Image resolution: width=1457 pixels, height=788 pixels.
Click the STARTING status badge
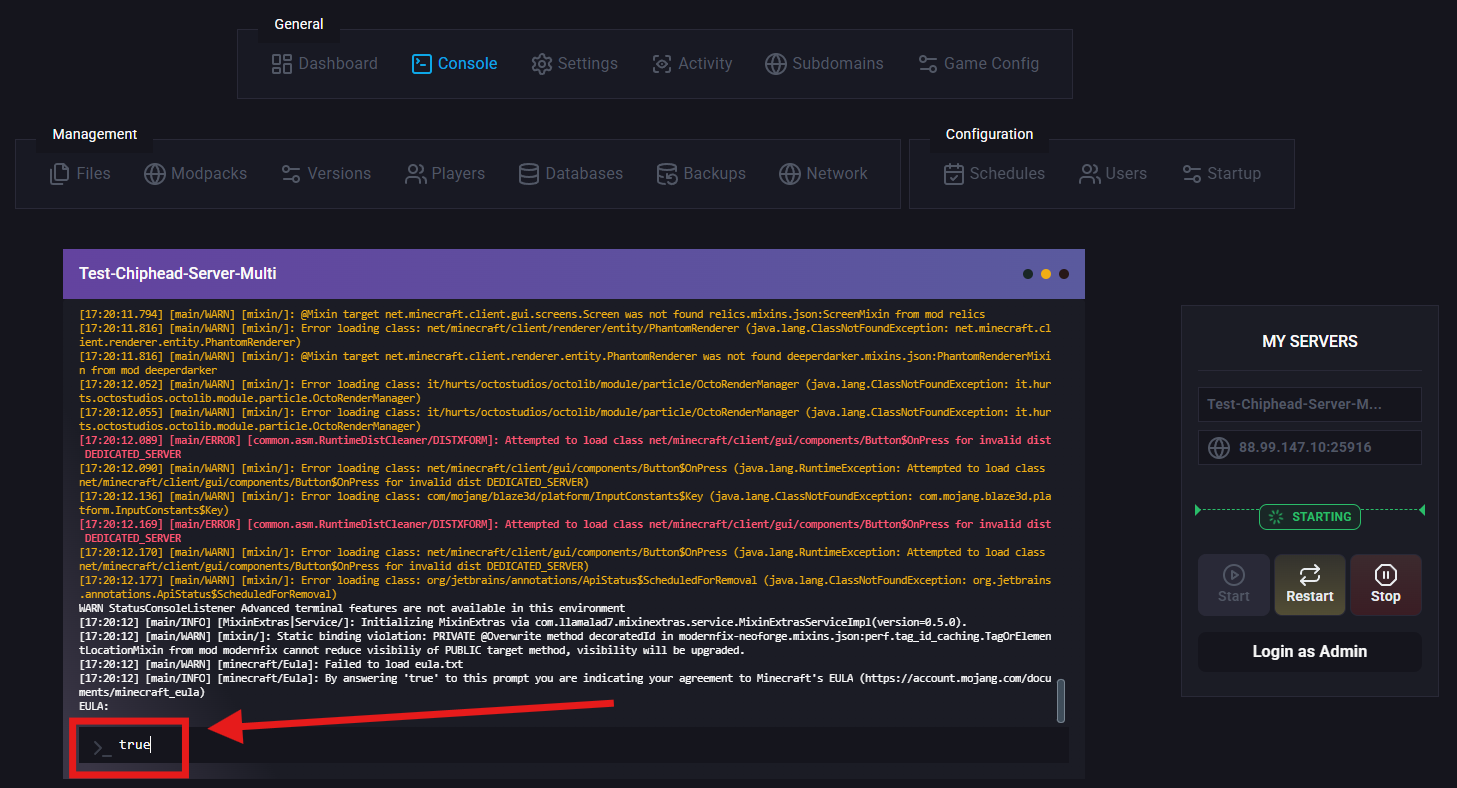pos(1310,517)
